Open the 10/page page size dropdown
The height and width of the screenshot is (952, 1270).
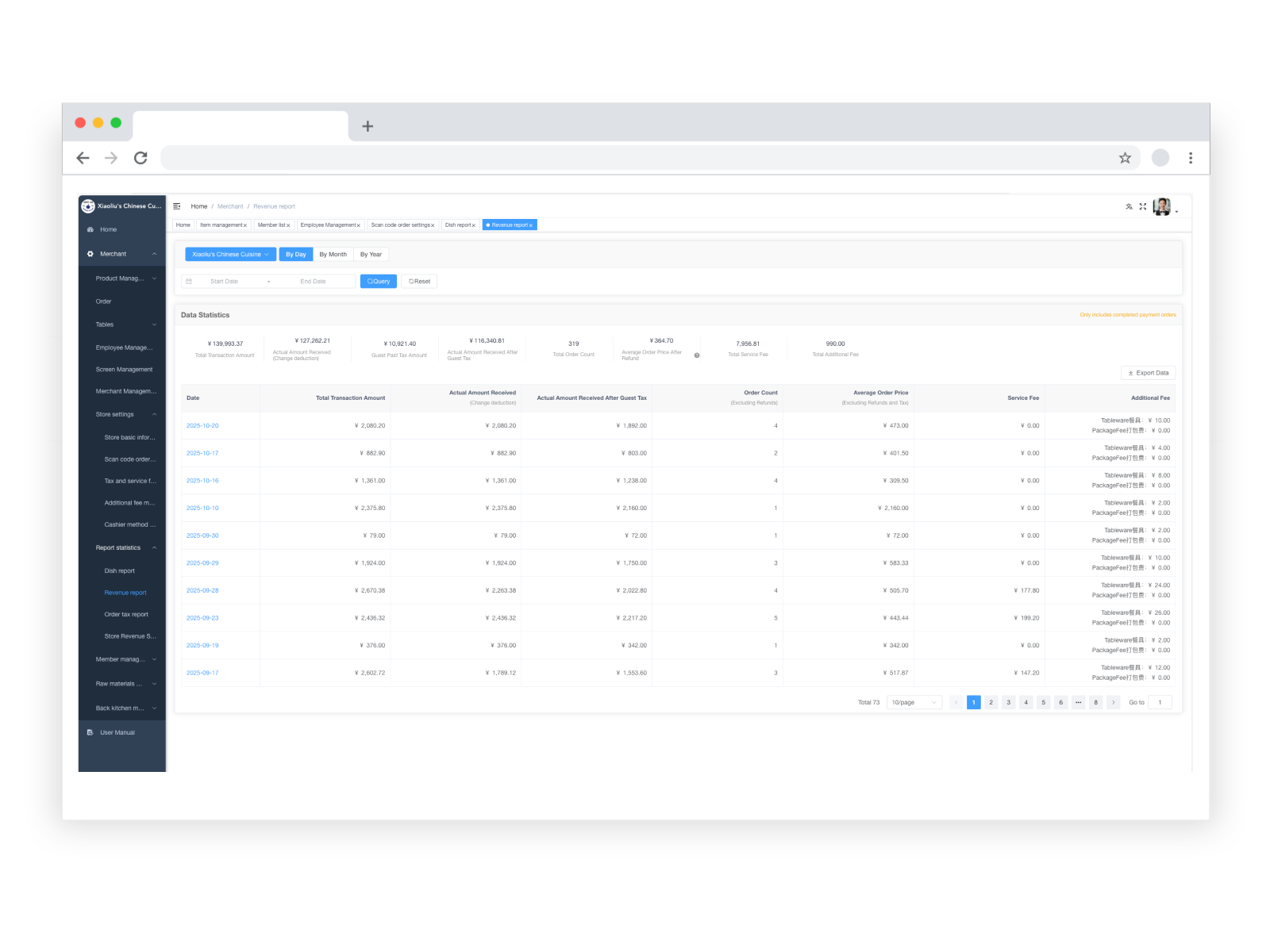(x=913, y=702)
